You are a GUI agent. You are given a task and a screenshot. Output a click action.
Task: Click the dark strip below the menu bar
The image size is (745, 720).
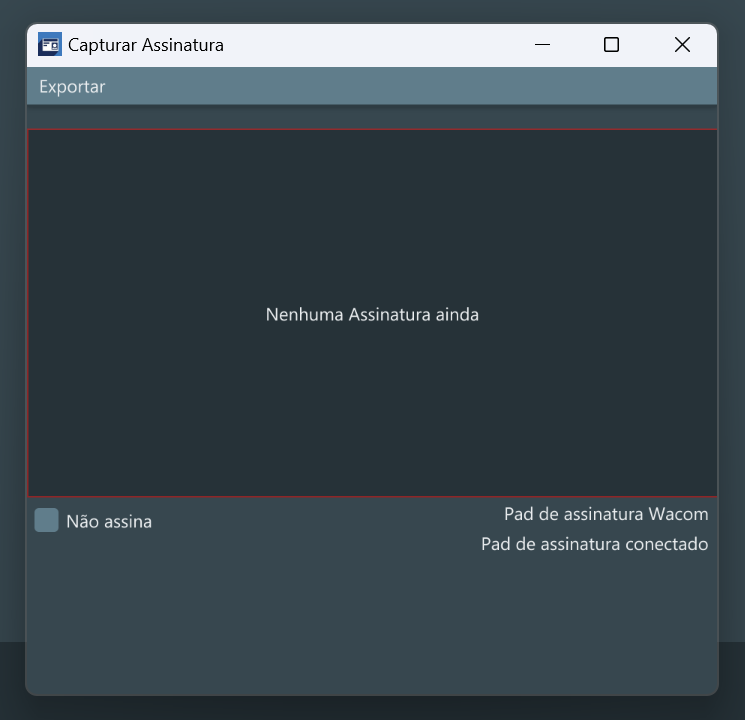pos(372,117)
